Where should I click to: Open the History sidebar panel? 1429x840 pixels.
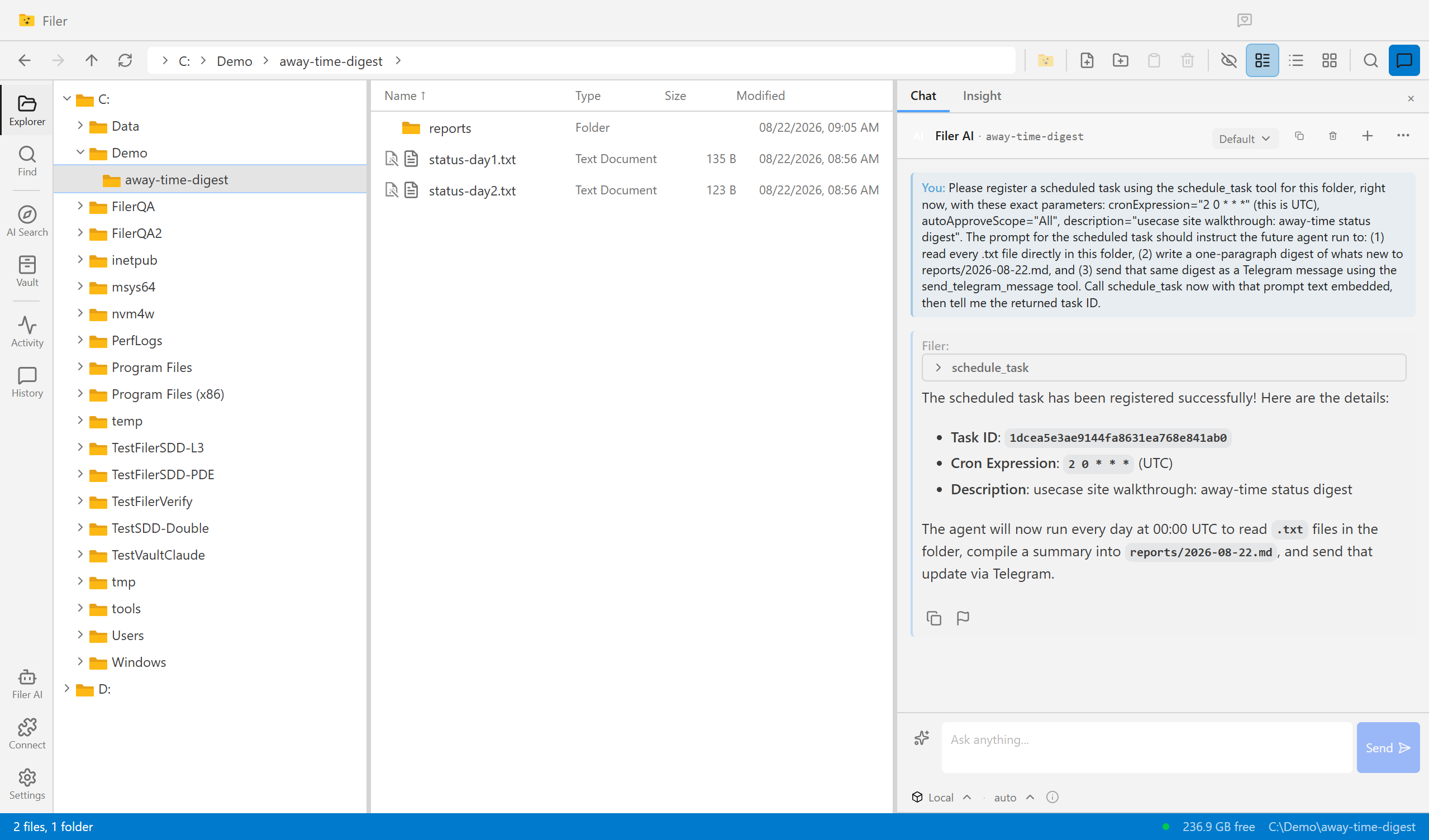click(x=27, y=382)
